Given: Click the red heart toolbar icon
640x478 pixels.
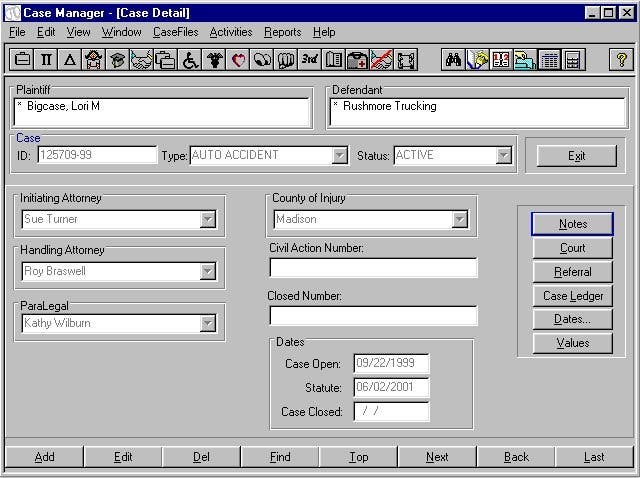Looking at the screenshot, I should [238, 60].
